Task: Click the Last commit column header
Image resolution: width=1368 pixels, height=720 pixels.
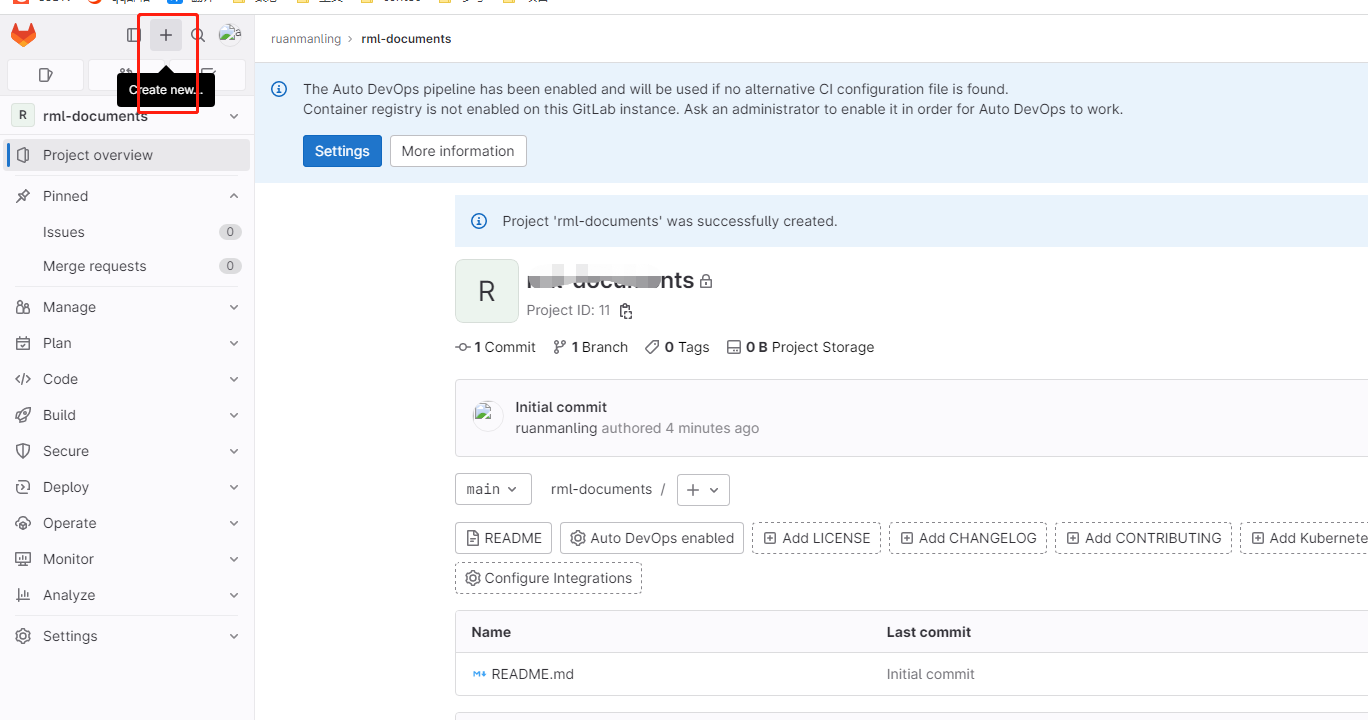Action: [928, 632]
